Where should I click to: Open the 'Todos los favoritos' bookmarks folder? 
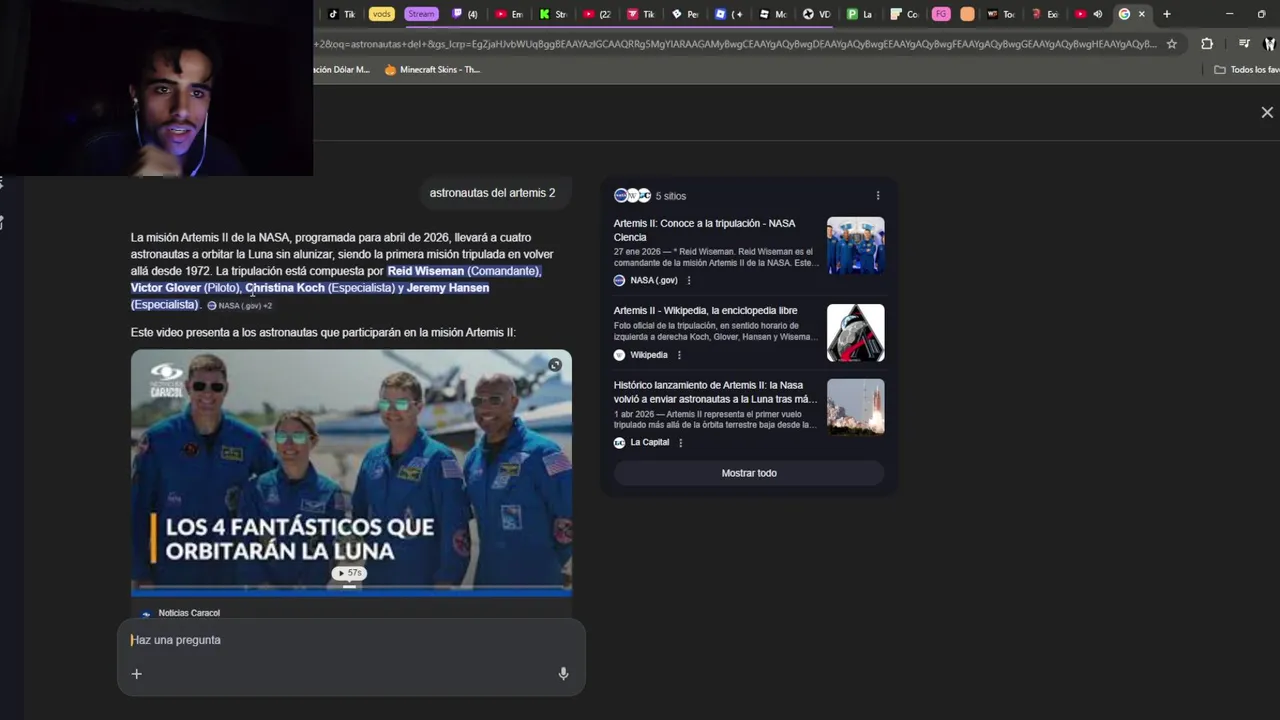[1246, 70]
